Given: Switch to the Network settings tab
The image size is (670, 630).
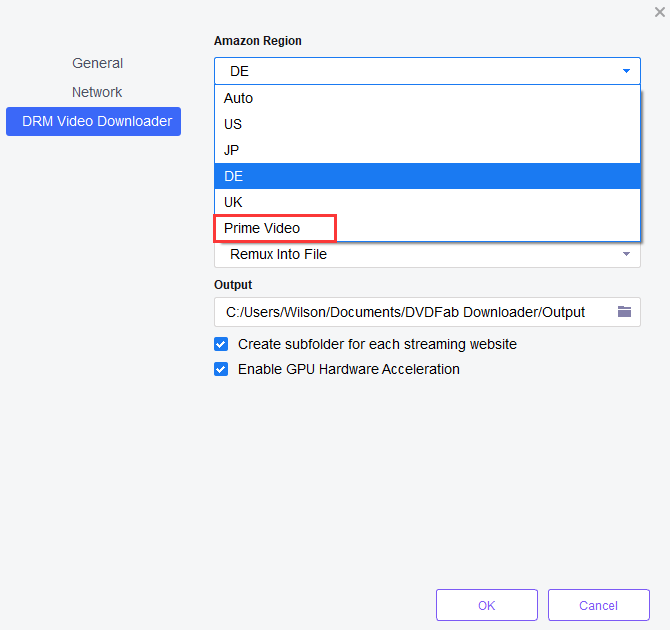Looking at the screenshot, I should [x=97, y=92].
